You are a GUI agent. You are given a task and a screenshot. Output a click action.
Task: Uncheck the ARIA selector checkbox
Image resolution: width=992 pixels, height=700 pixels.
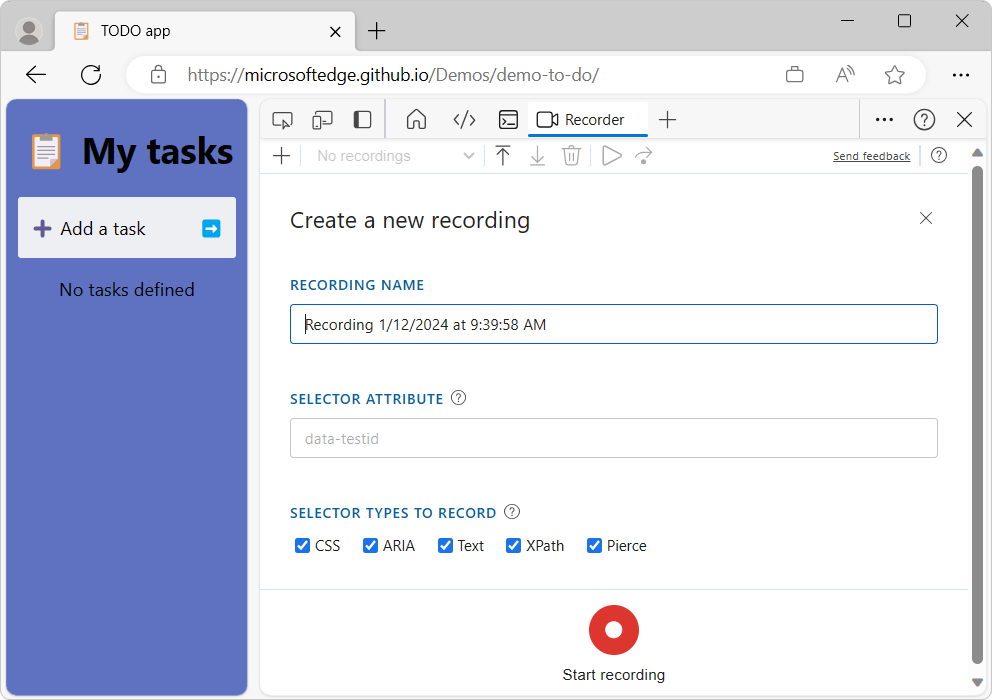point(370,546)
